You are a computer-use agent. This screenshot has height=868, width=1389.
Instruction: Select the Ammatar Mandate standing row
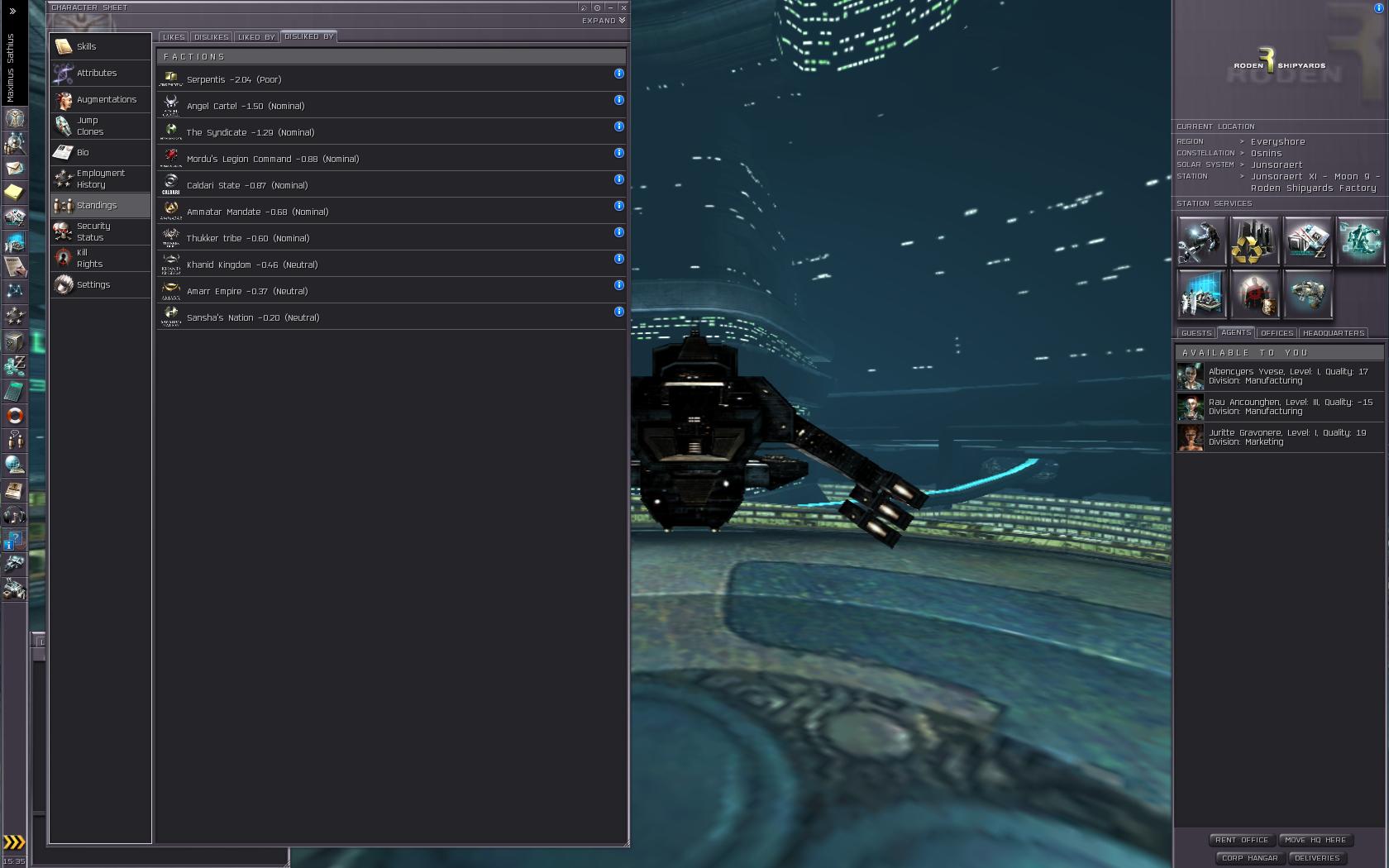(391, 211)
